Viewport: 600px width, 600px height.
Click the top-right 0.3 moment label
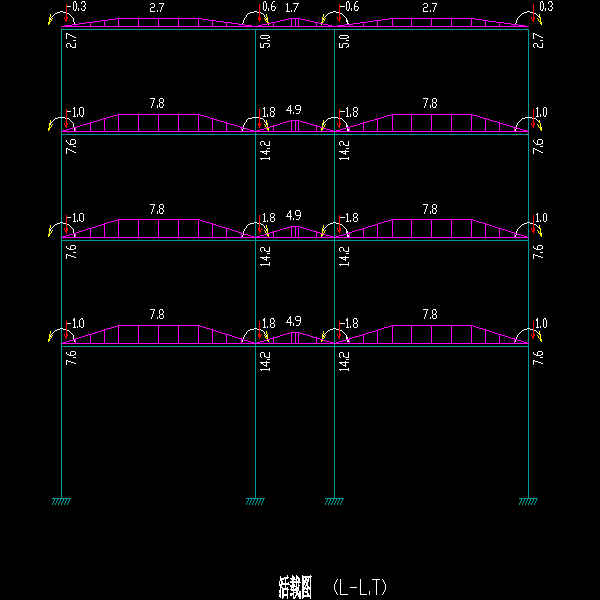pyautogui.click(x=544, y=7)
